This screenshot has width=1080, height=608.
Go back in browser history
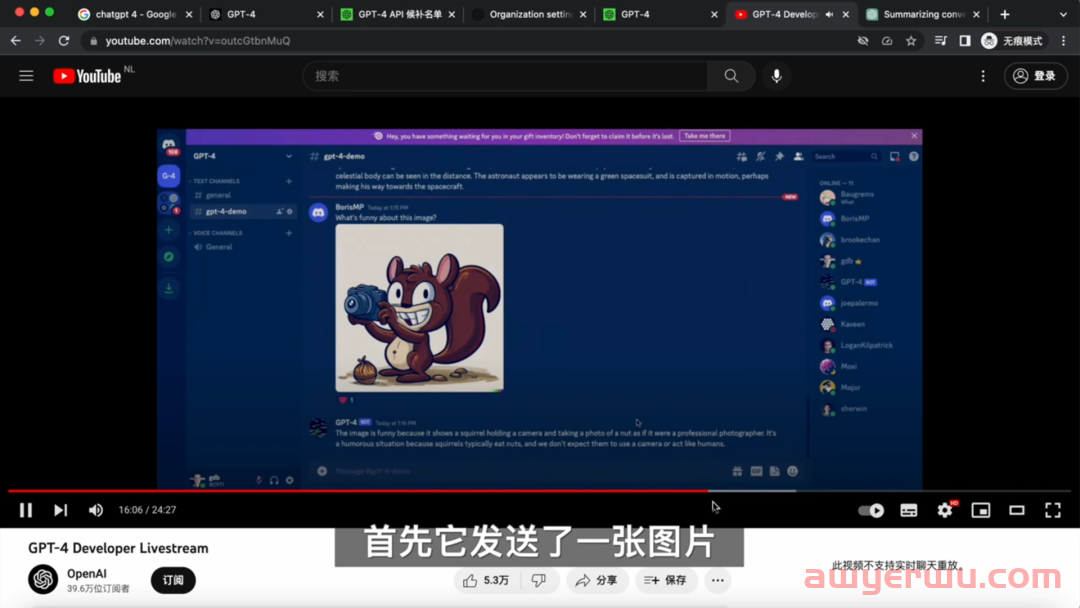click(15, 41)
